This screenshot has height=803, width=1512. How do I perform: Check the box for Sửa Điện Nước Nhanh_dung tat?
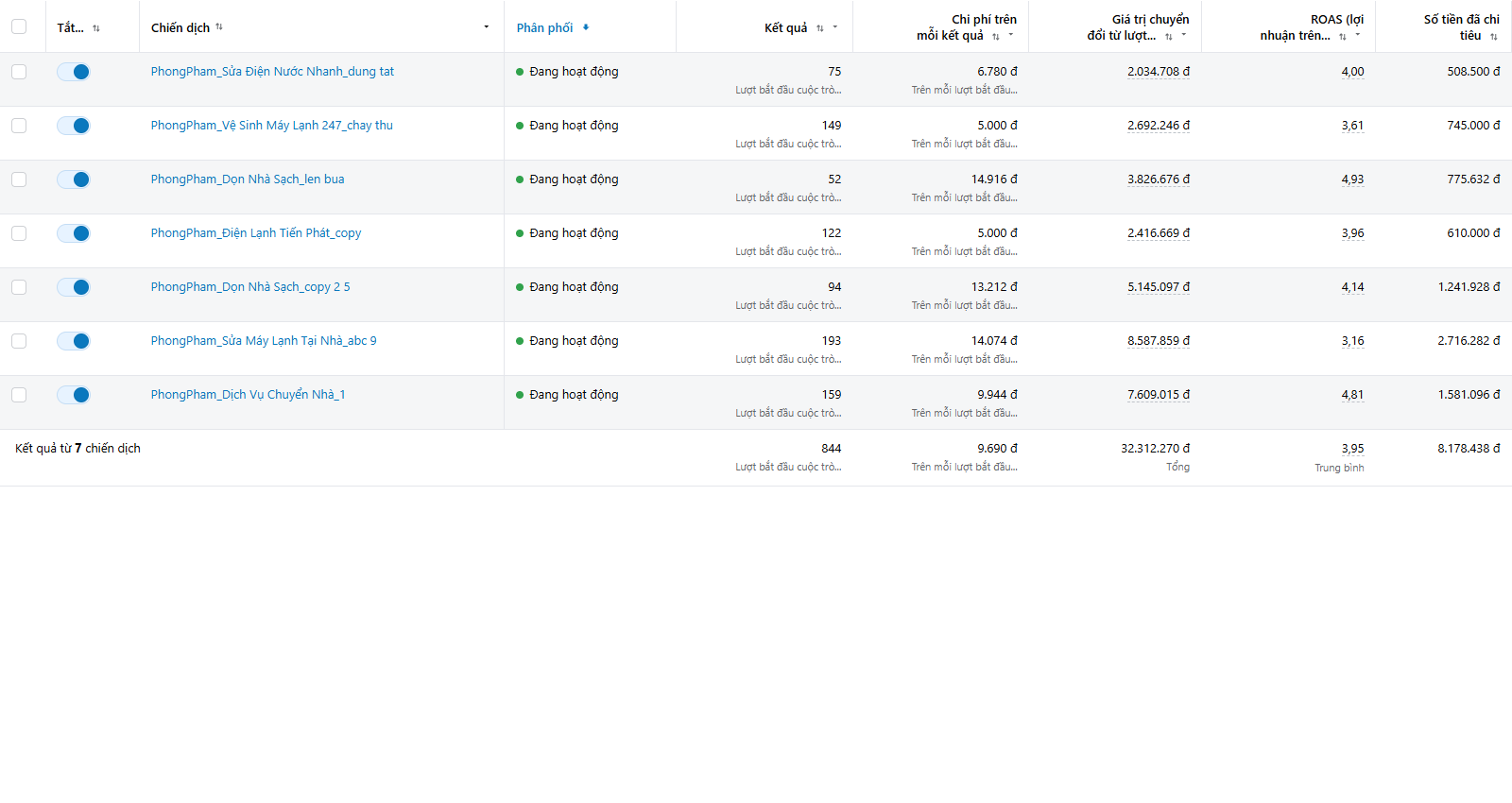[x=19, y=72]
